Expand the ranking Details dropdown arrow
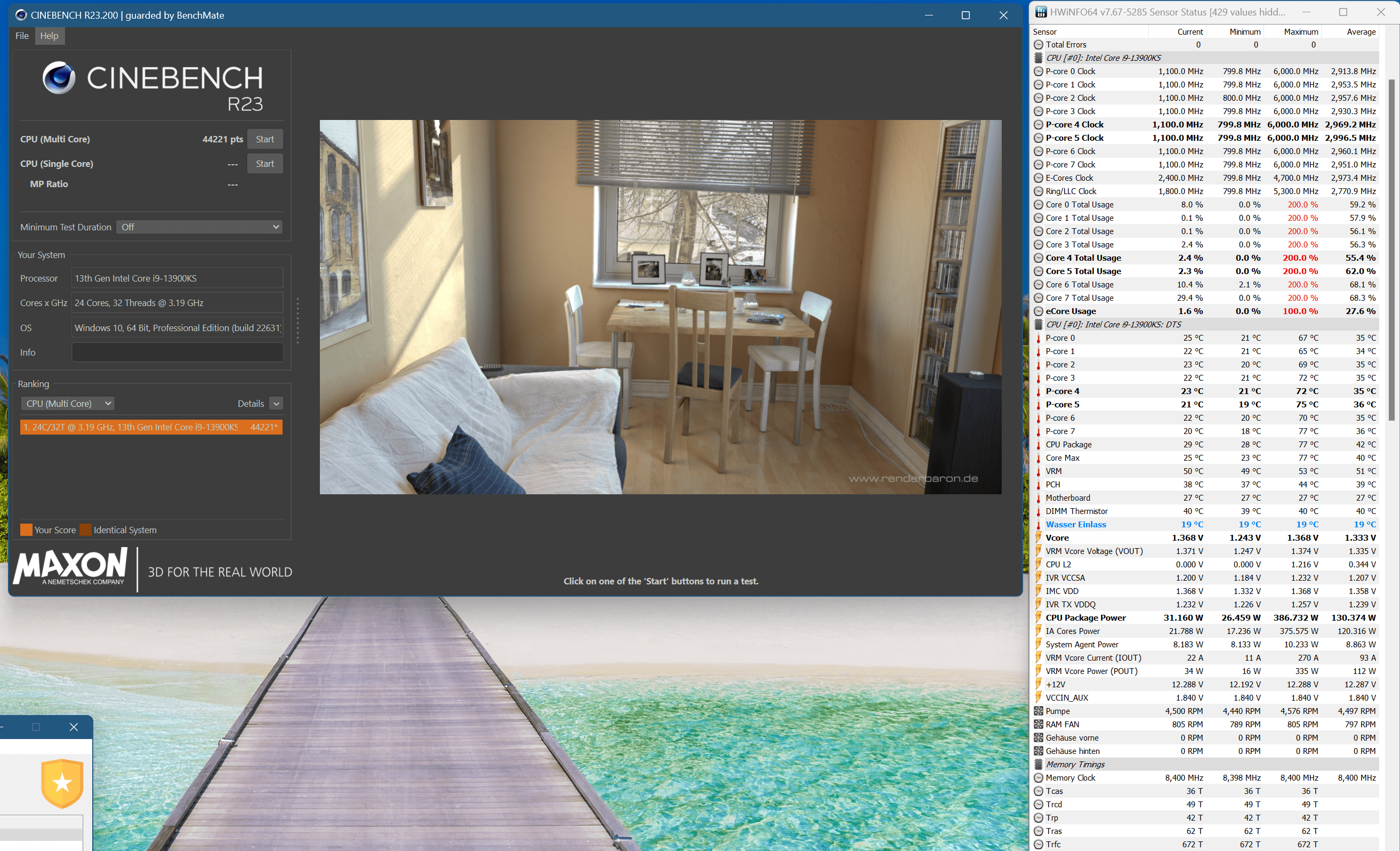This screenshot has height=851, width=1400. click(x=276, y=404)
